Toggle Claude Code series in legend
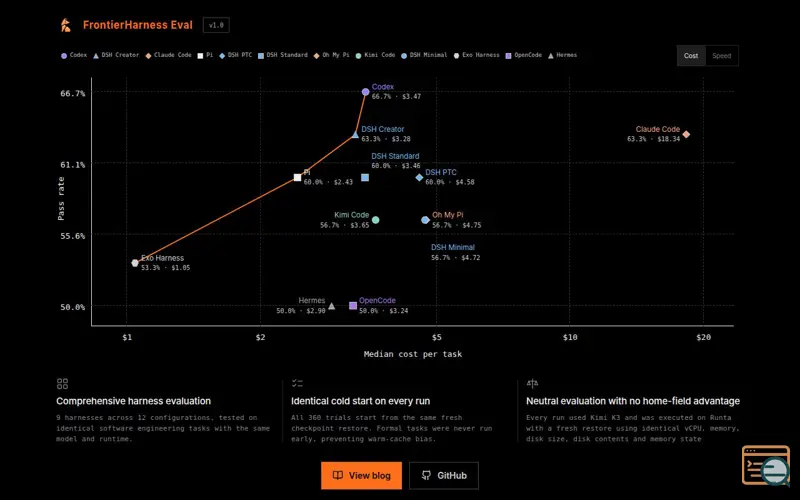The width and height of the screenshot is (800, 500). (x=168, y=55)
